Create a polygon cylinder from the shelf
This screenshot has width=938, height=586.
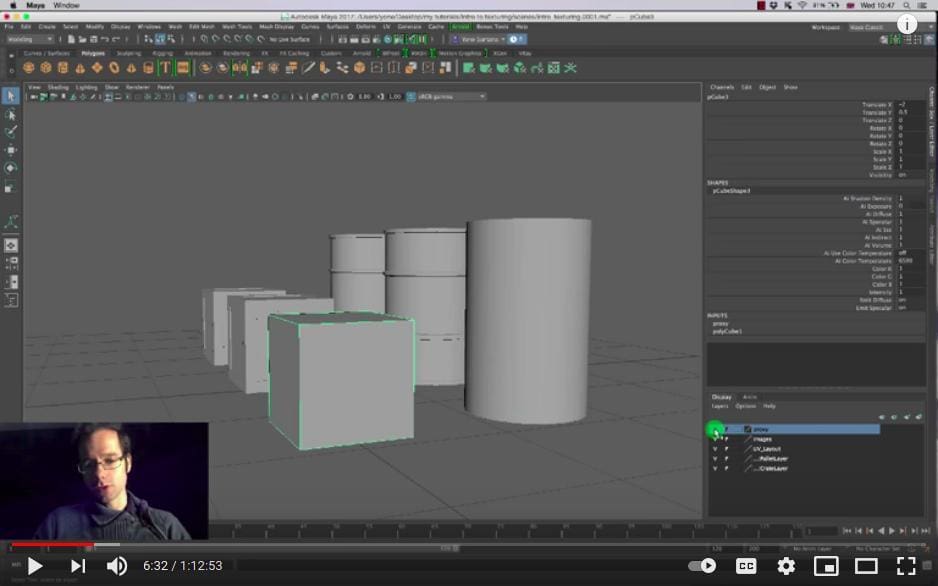click(63, 68)
